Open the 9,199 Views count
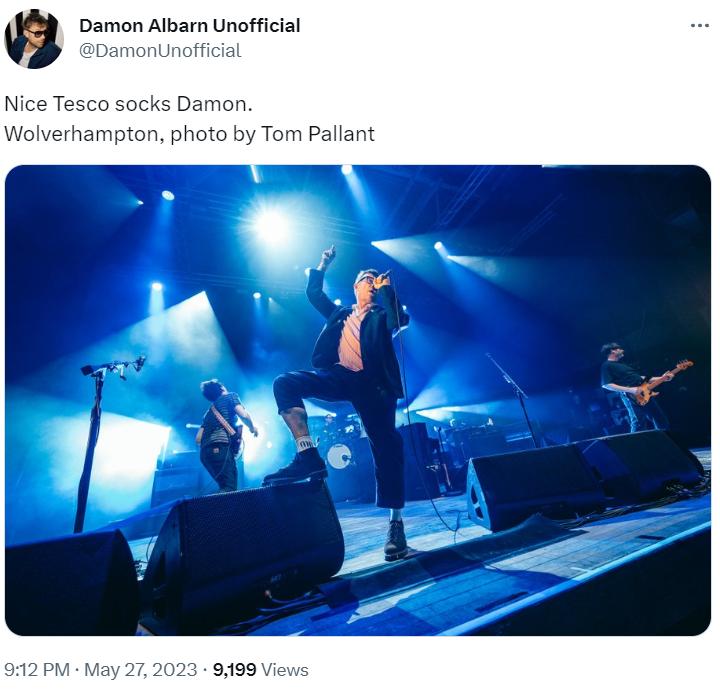The image size is (720, 689). tap(260, 670)
